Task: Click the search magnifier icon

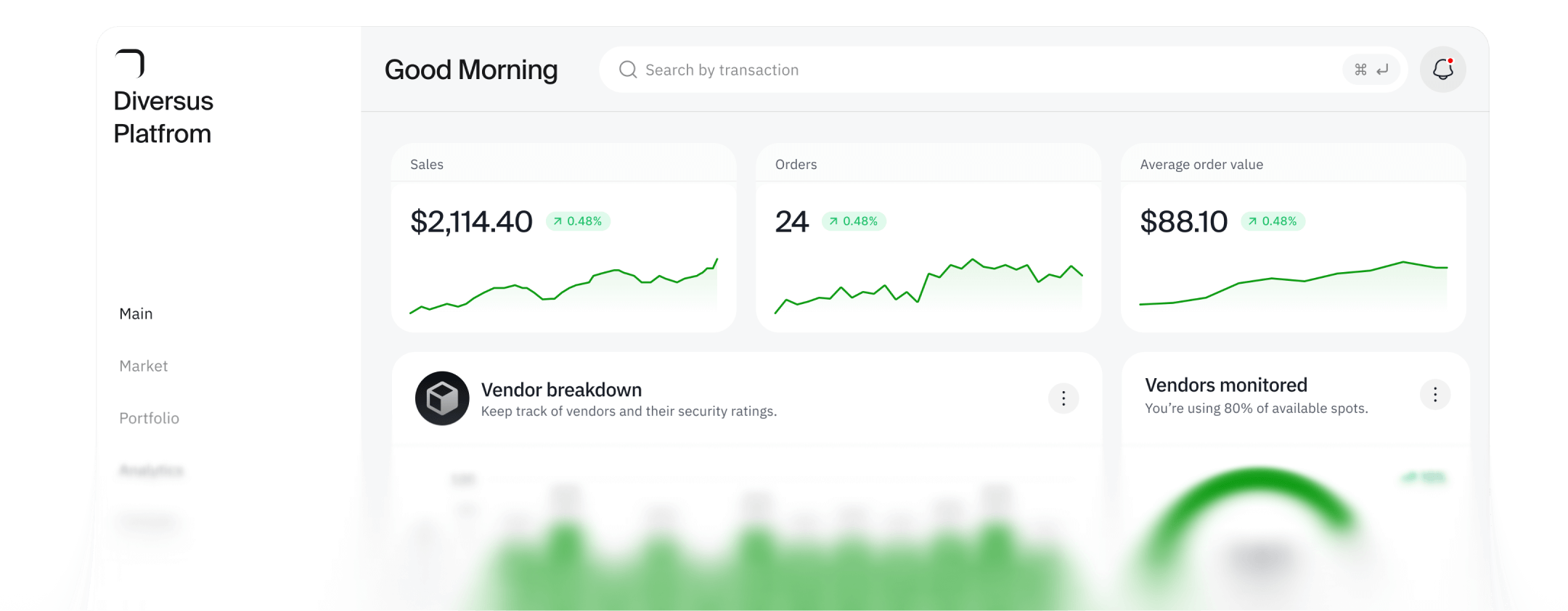Action: 628,70
